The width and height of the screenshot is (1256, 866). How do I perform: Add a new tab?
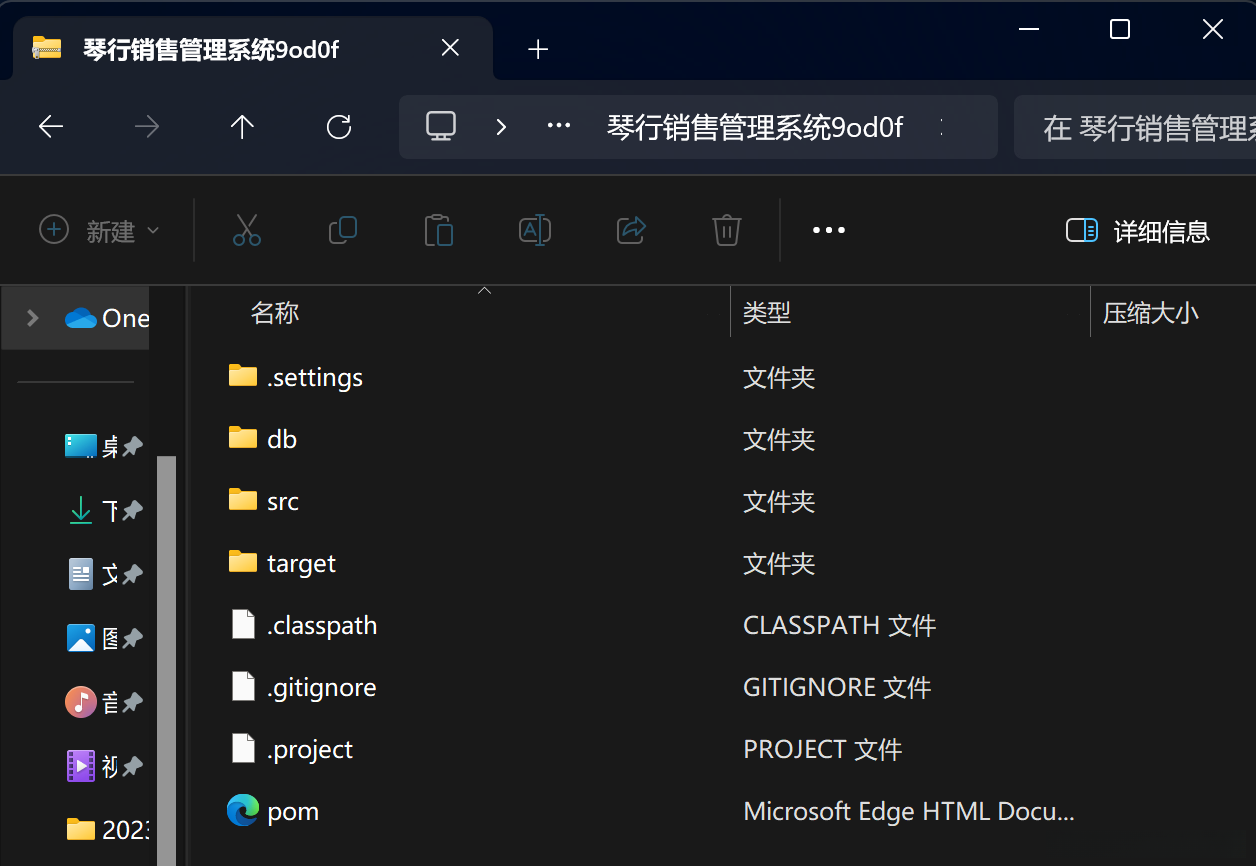tap(538, 49)
